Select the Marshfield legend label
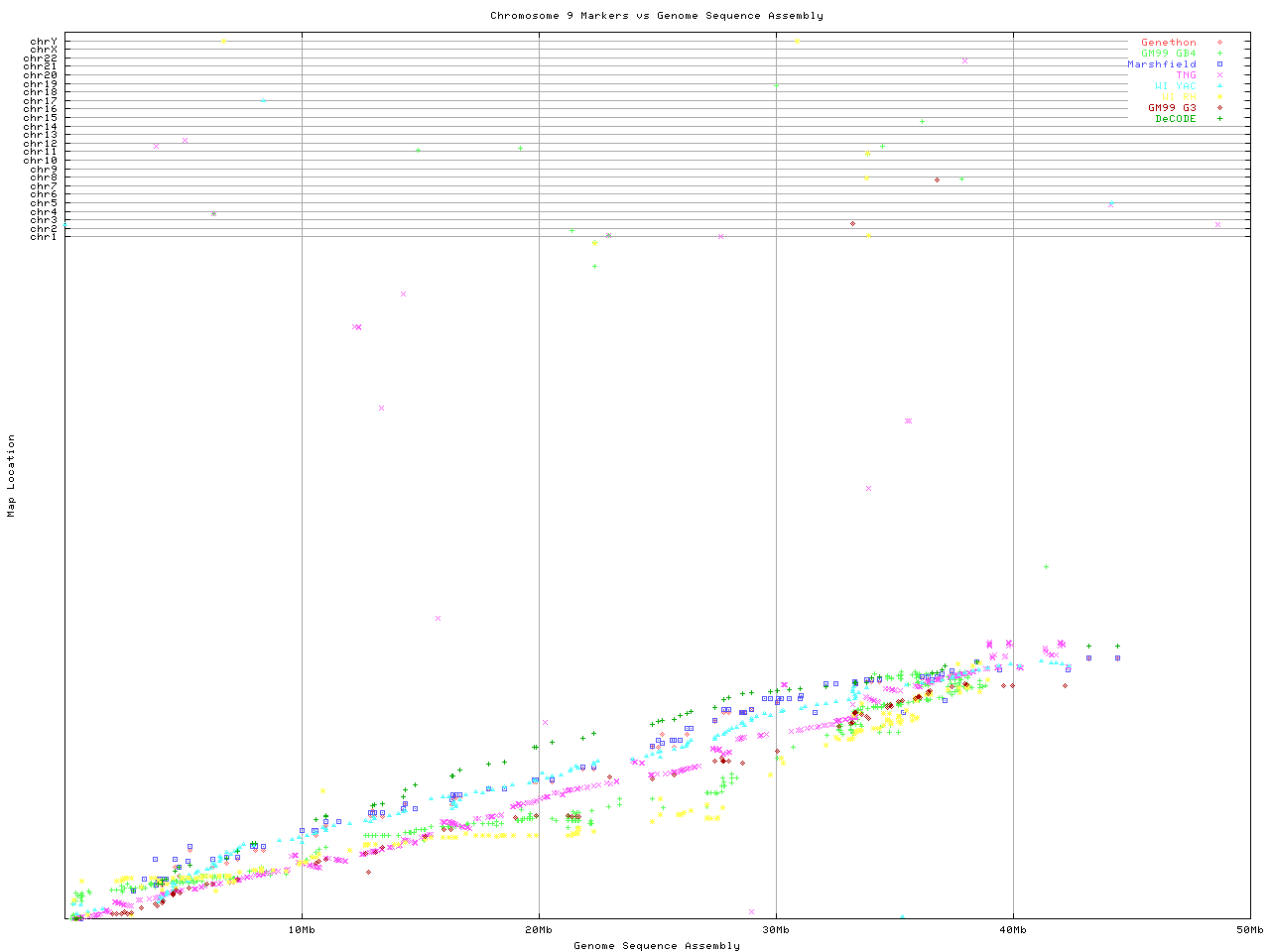Image resolution: width=1270 pixels, height=952 pixels. (x=1161, y=64)
